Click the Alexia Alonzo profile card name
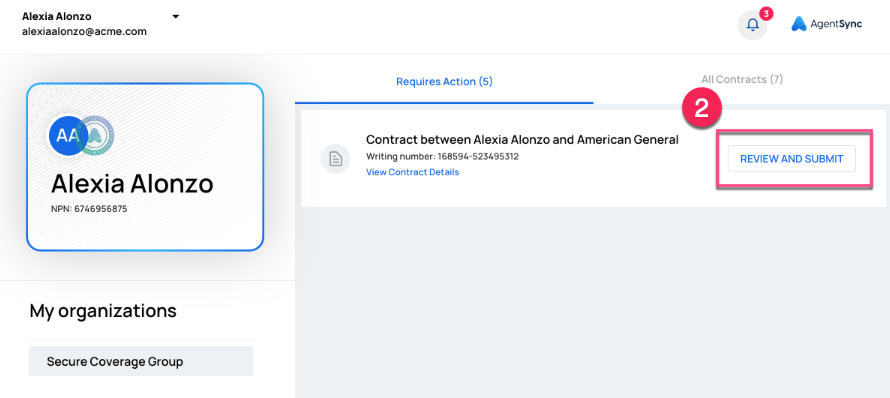890x398 pixels. click(x=132, y=183)
